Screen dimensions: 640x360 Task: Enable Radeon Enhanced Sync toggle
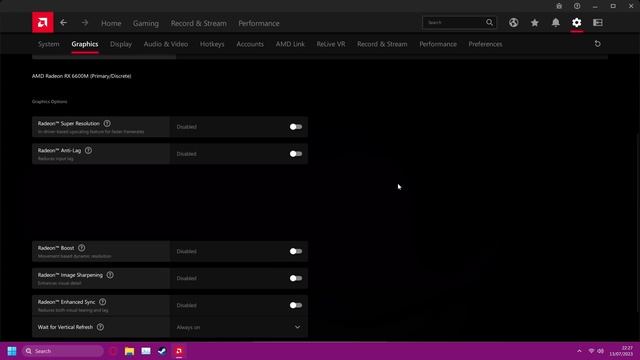296,305
